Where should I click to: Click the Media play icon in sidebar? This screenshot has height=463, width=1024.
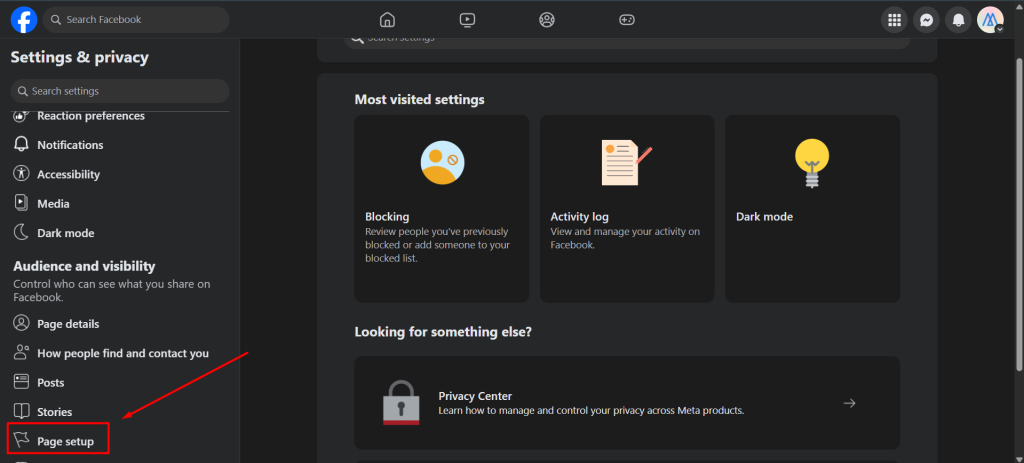[x=22, y=203]
